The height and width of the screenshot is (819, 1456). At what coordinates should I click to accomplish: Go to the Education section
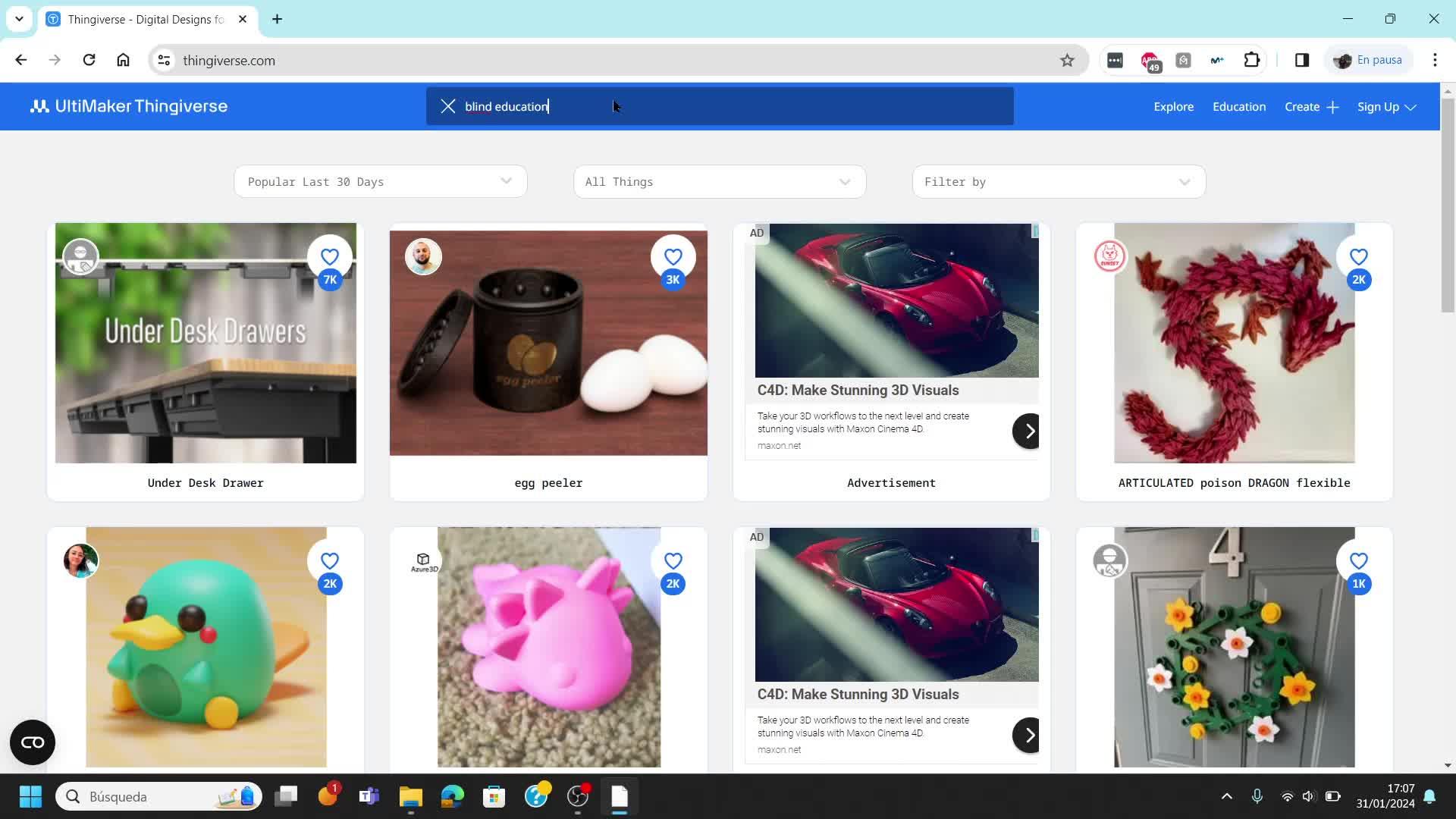[1238, 107]
